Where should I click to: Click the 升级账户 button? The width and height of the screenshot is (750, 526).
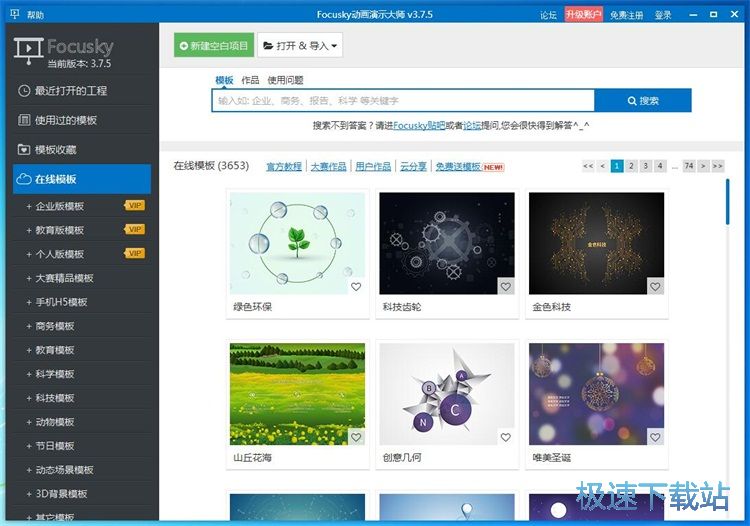[x=584, y=14]
